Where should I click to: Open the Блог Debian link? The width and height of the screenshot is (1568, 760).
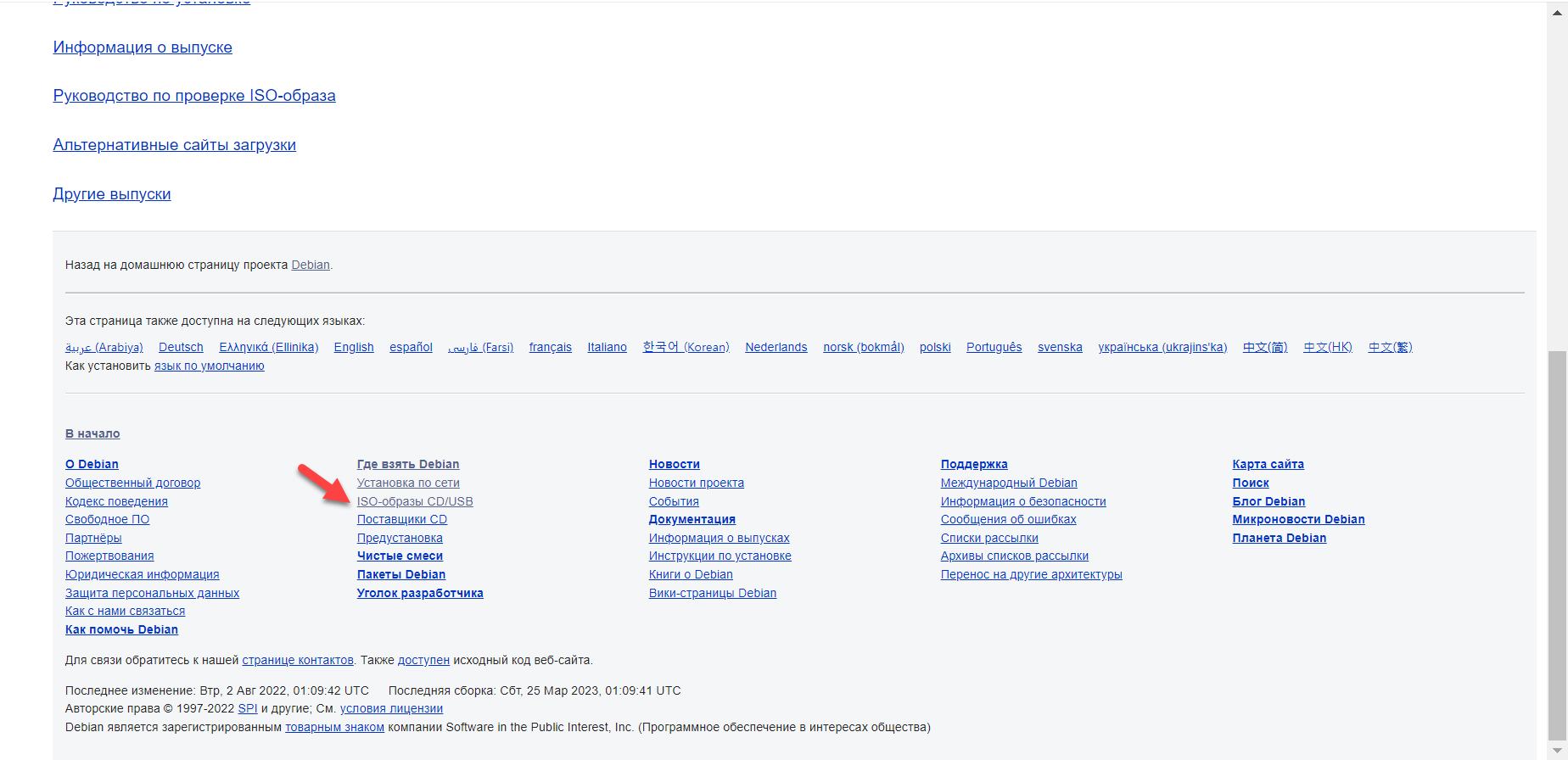point(1268,501)
